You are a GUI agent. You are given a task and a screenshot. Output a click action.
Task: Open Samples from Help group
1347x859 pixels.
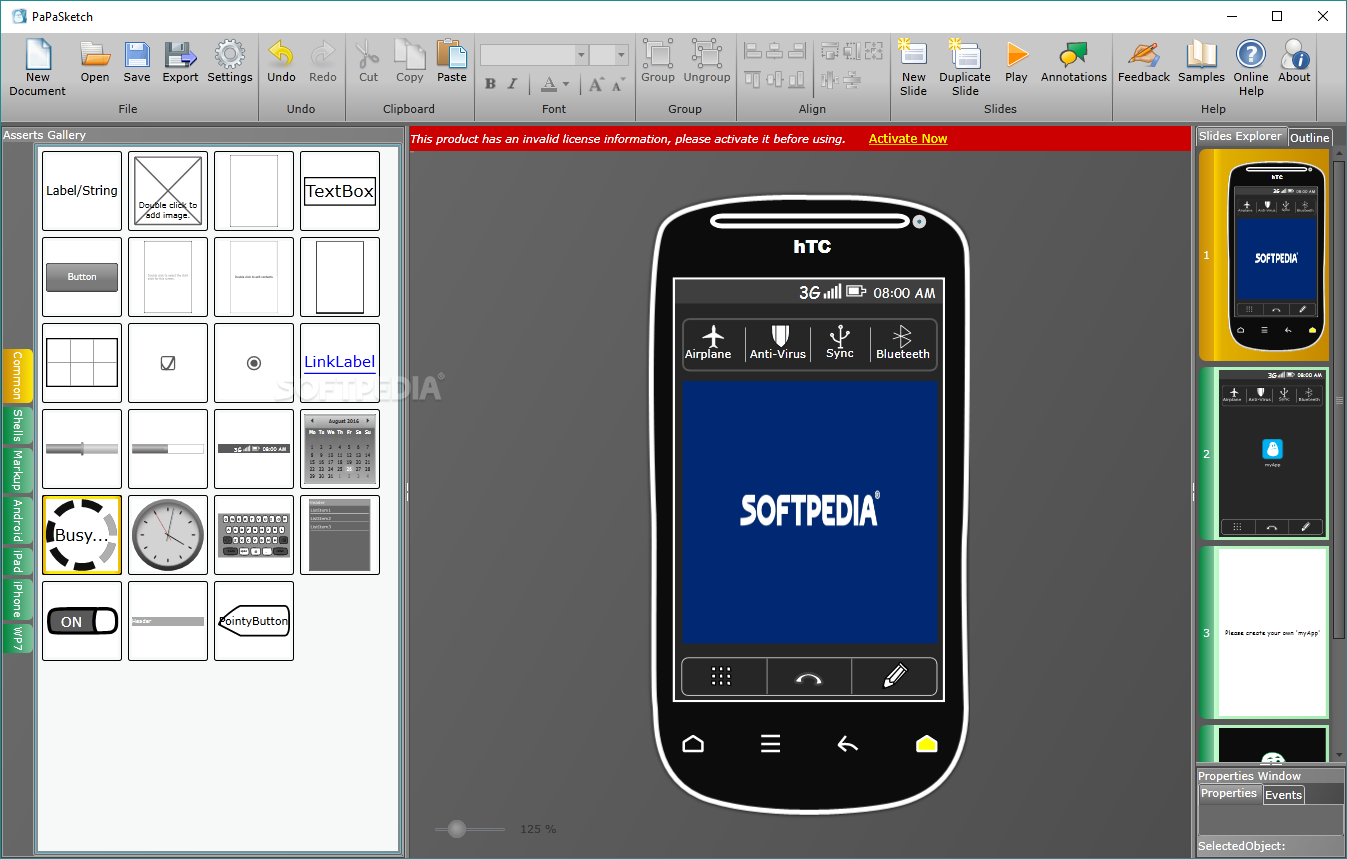point(1201,61)
